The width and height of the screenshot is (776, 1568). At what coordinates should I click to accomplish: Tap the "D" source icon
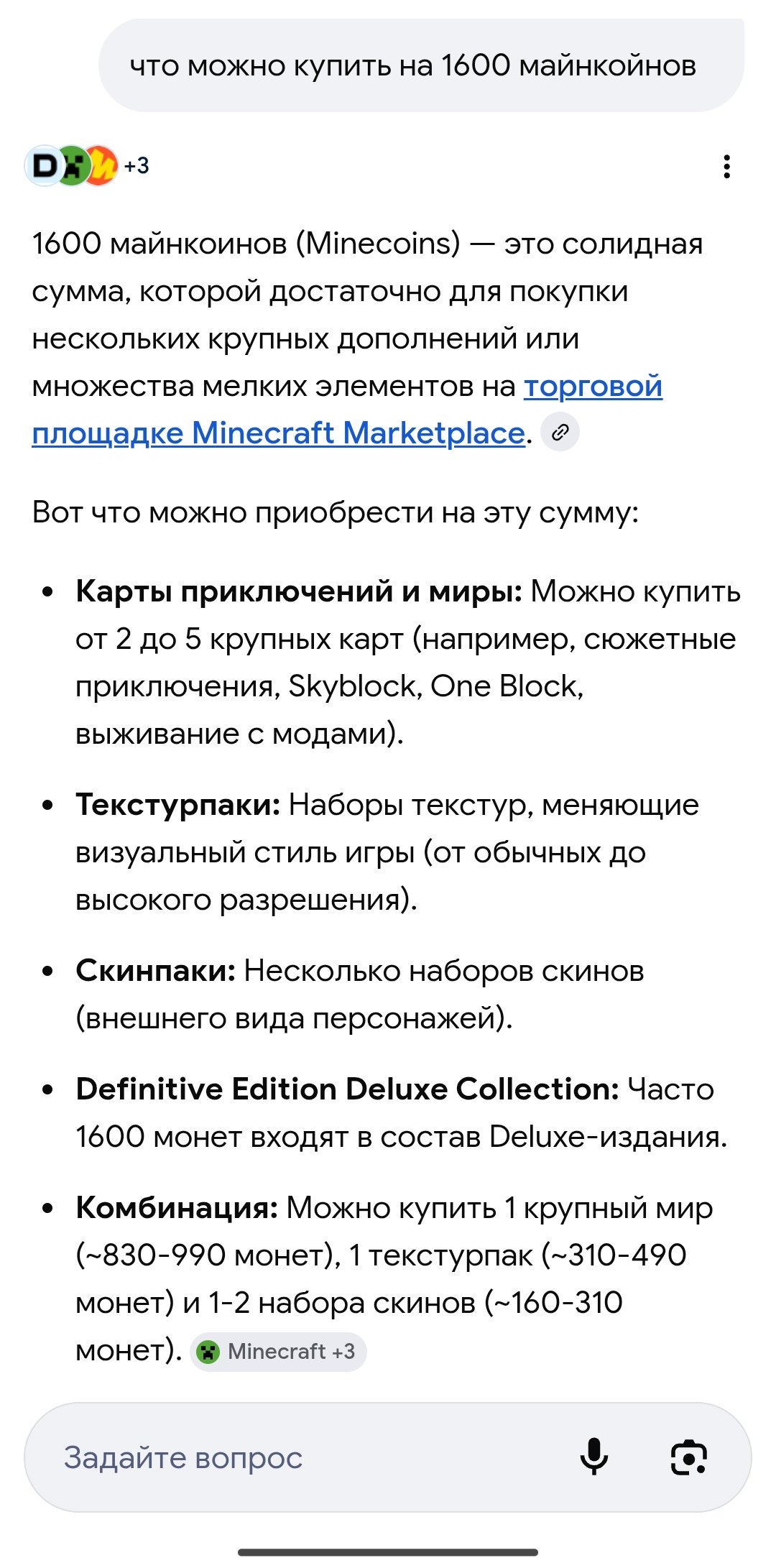[44, 166]
